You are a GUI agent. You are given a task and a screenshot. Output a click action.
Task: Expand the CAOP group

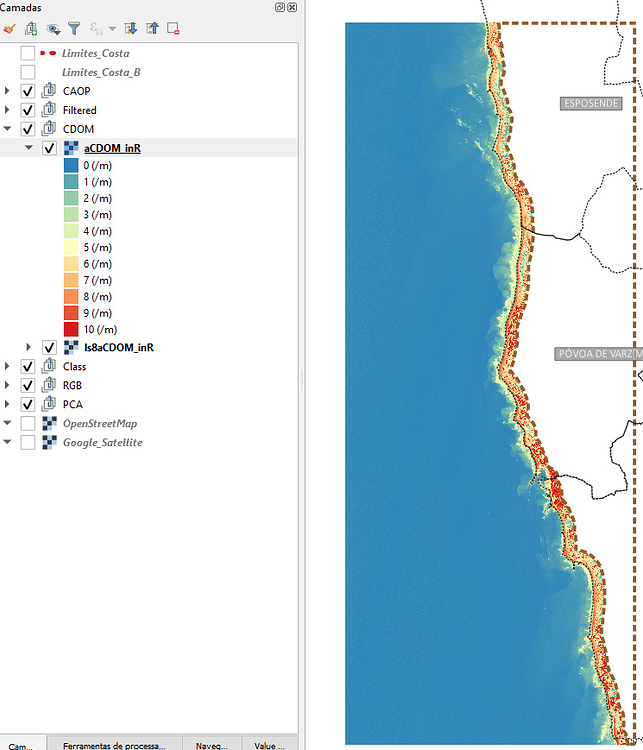coord(7,91)
